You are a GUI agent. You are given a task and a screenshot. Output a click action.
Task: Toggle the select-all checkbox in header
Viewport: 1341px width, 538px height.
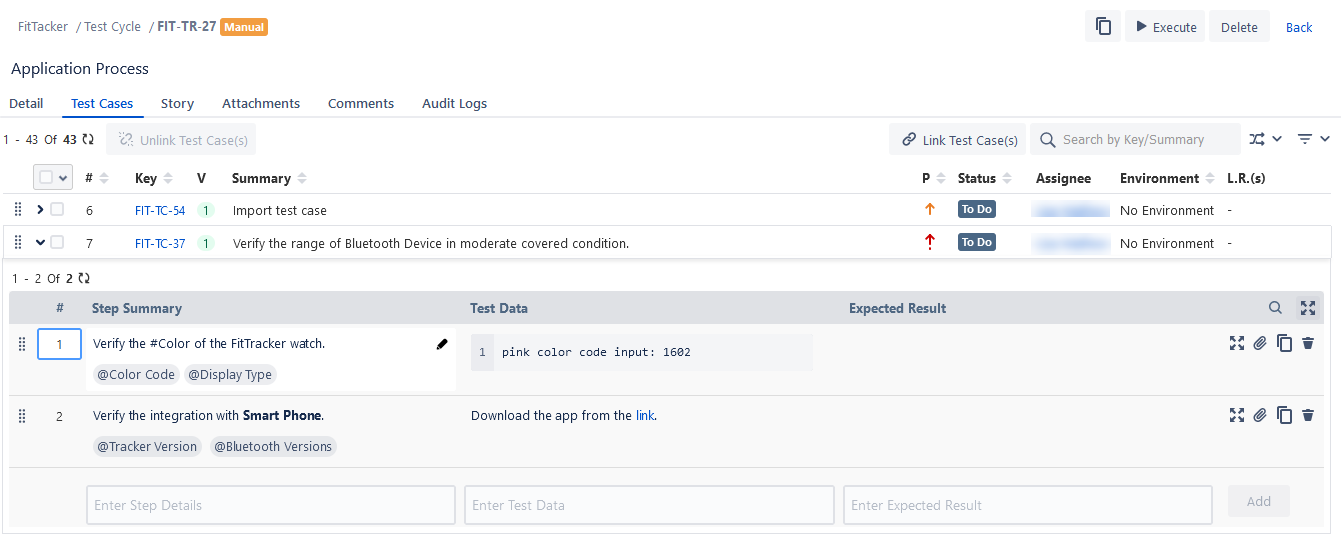click(46, 177)
